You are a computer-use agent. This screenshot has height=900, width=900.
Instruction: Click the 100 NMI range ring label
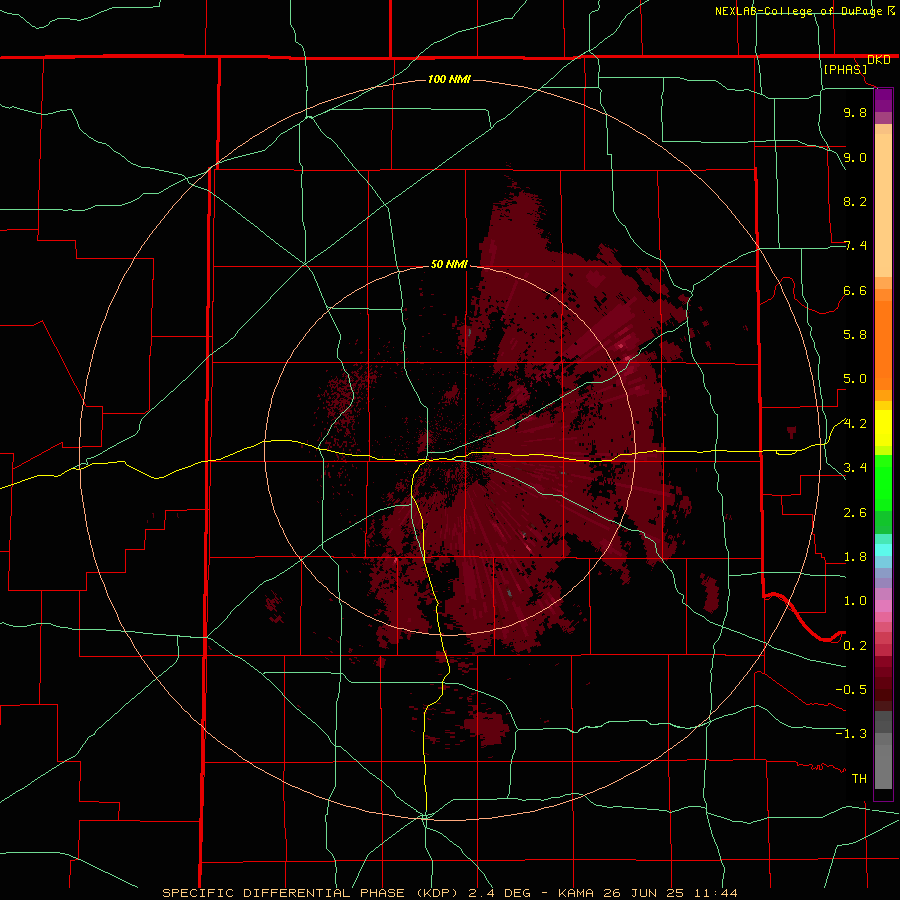[449, 79]
